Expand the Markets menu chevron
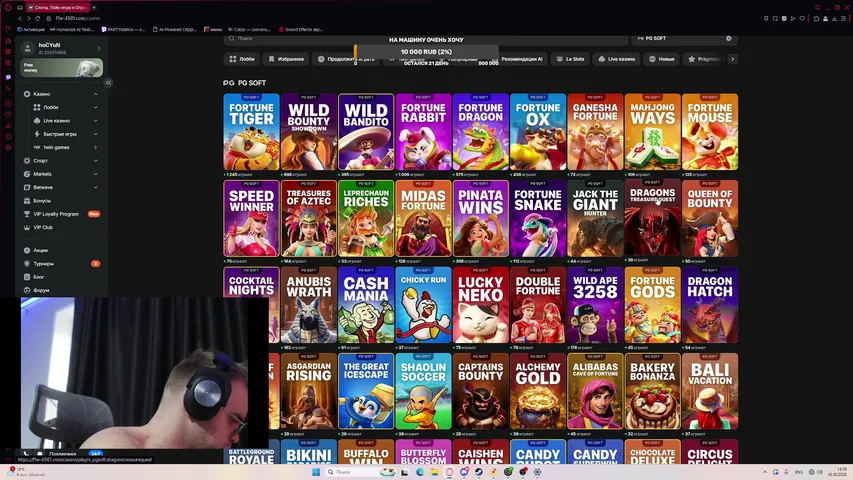 (x=96, y=174)
